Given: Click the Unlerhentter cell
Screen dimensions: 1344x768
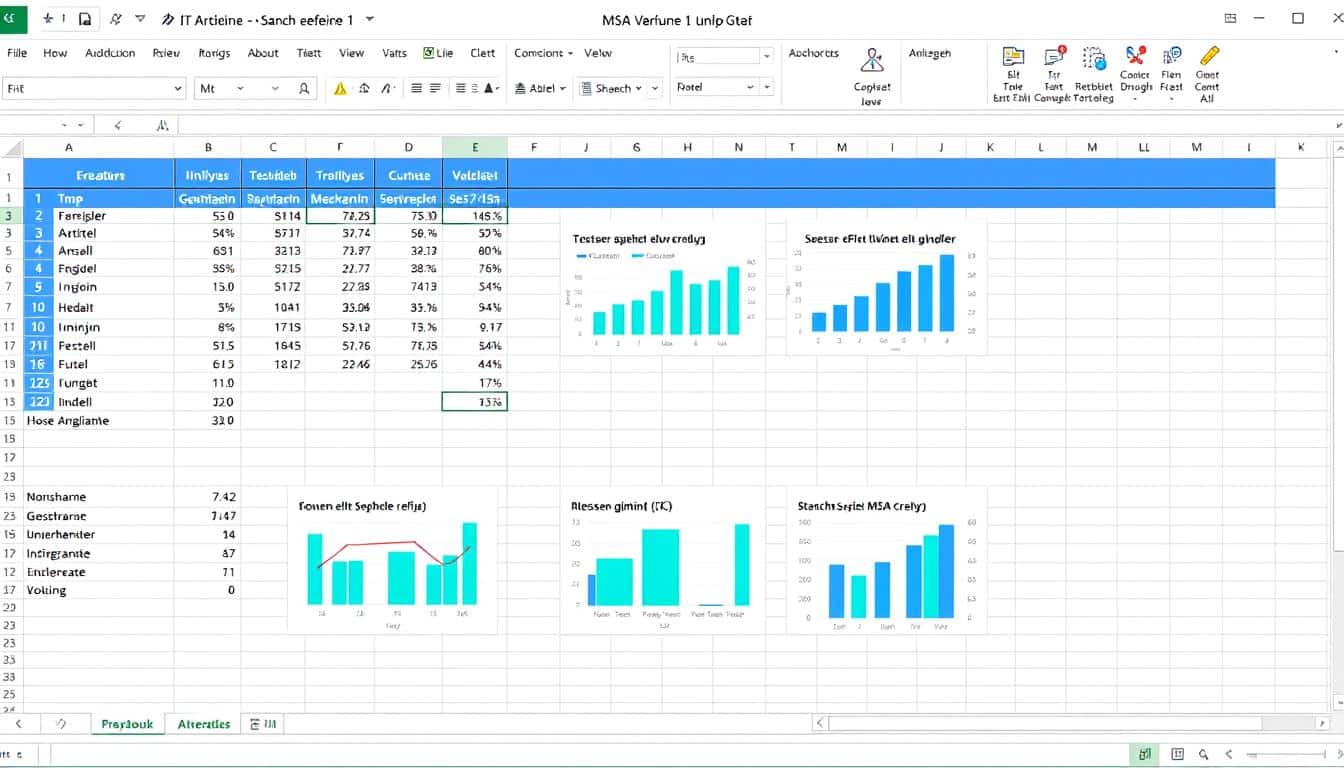Looking at the screenshot, I should (99, 535).
